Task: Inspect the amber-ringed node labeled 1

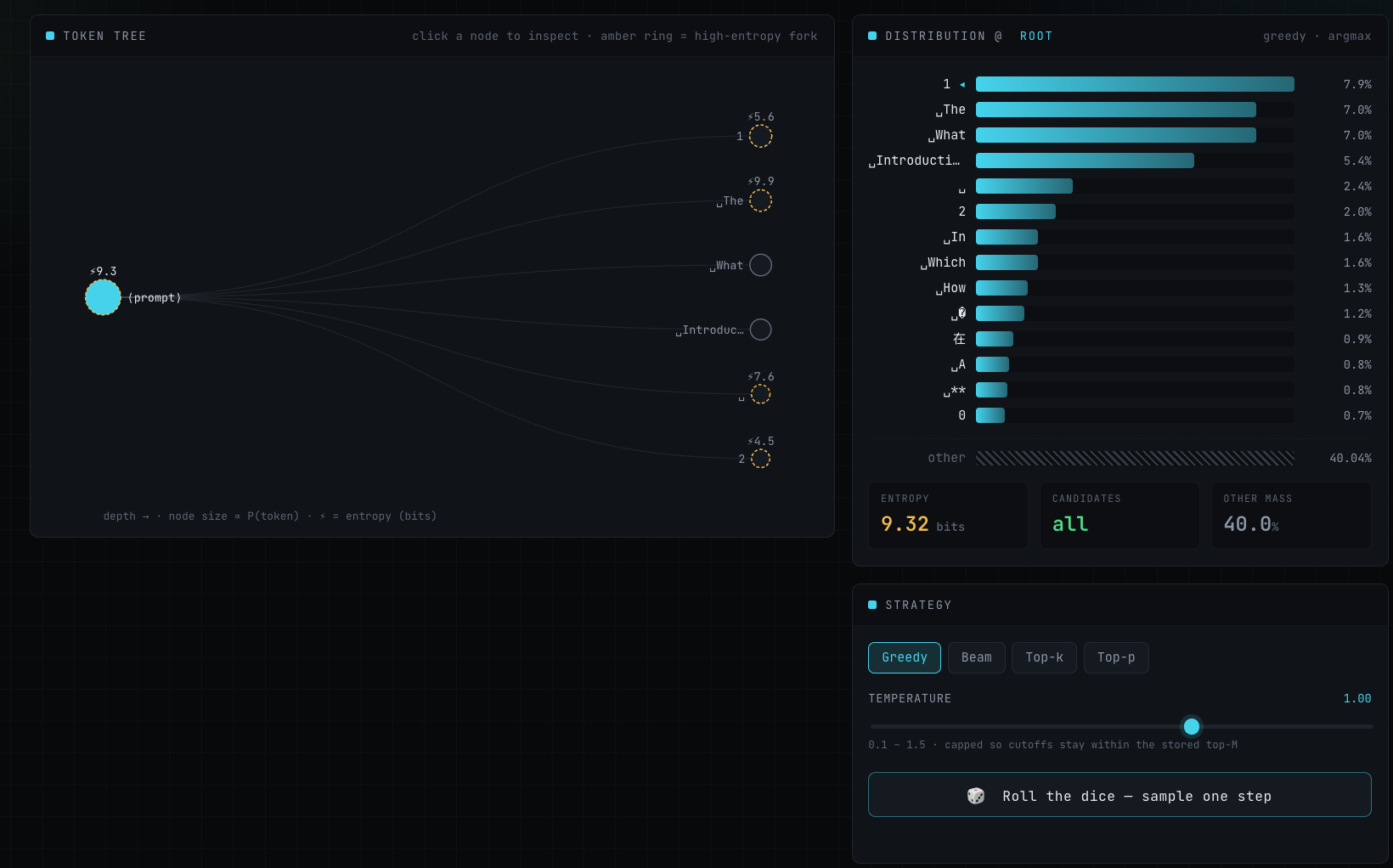Action: 760,136
